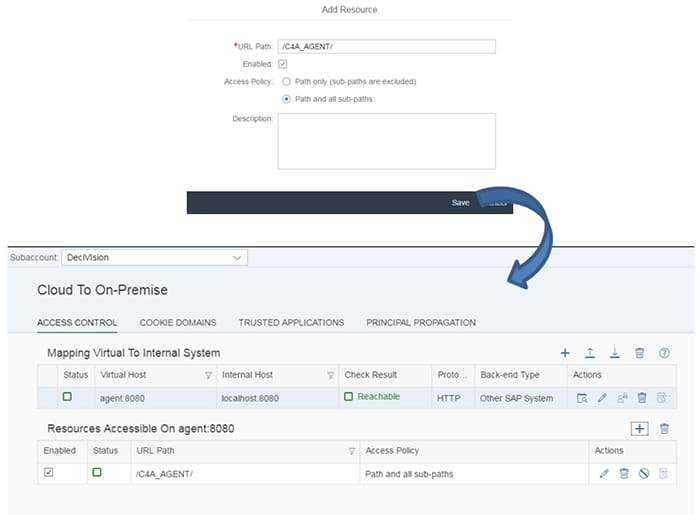The image size is (700, 515).
Task: Open Principal Propagation tab
Action: 421,323
